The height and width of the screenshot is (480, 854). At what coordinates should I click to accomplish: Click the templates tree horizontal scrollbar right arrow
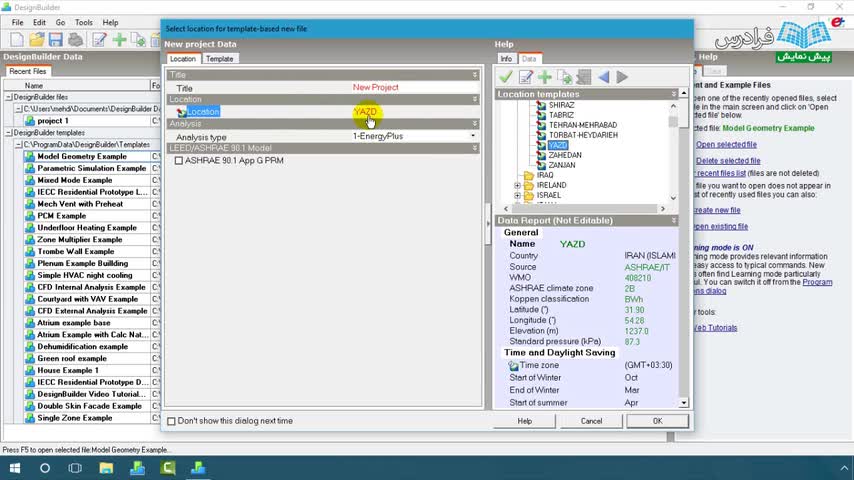663,209
